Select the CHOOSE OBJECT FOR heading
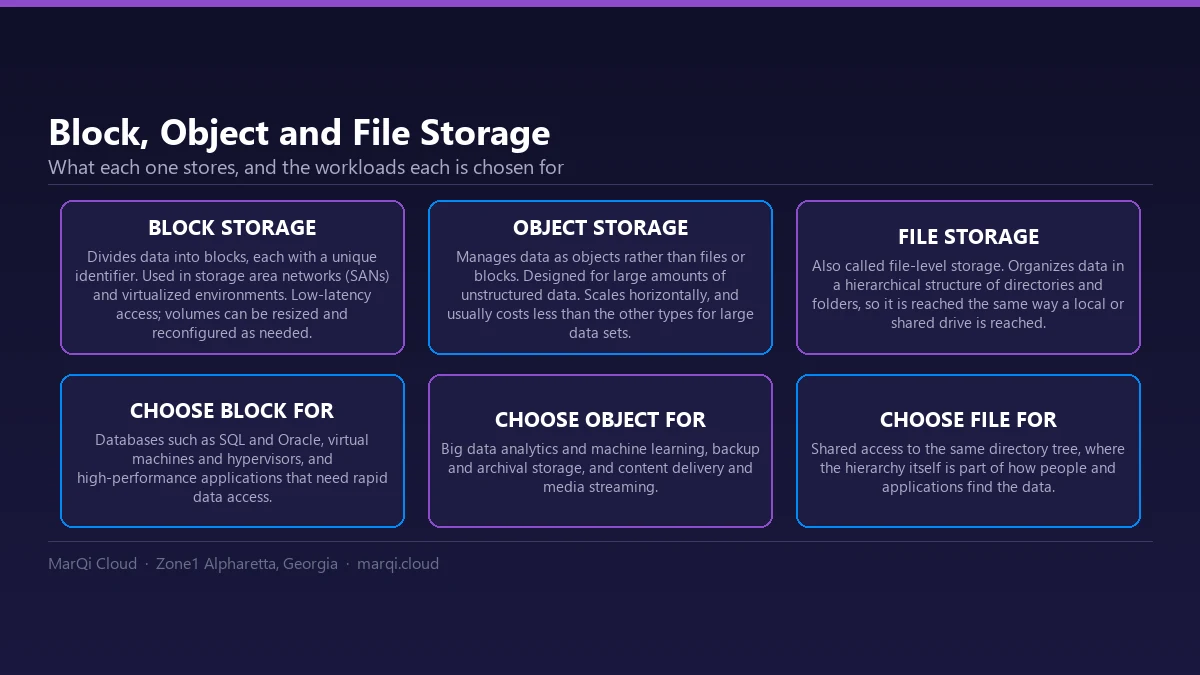Screen dimensions: 1200x675 (x=600, y=420)
